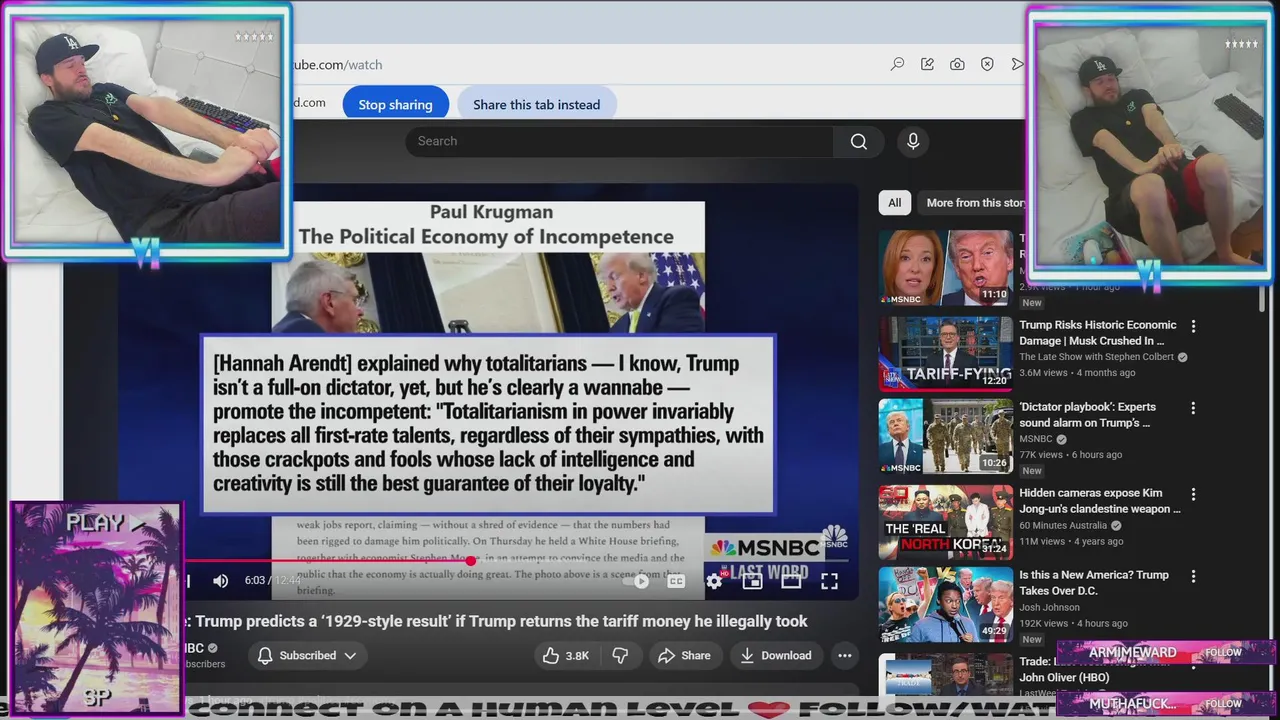This screenshot has height=720, width=1280.
Task: Click the video progress bar scrubber dot
Action: coord(470,561)
